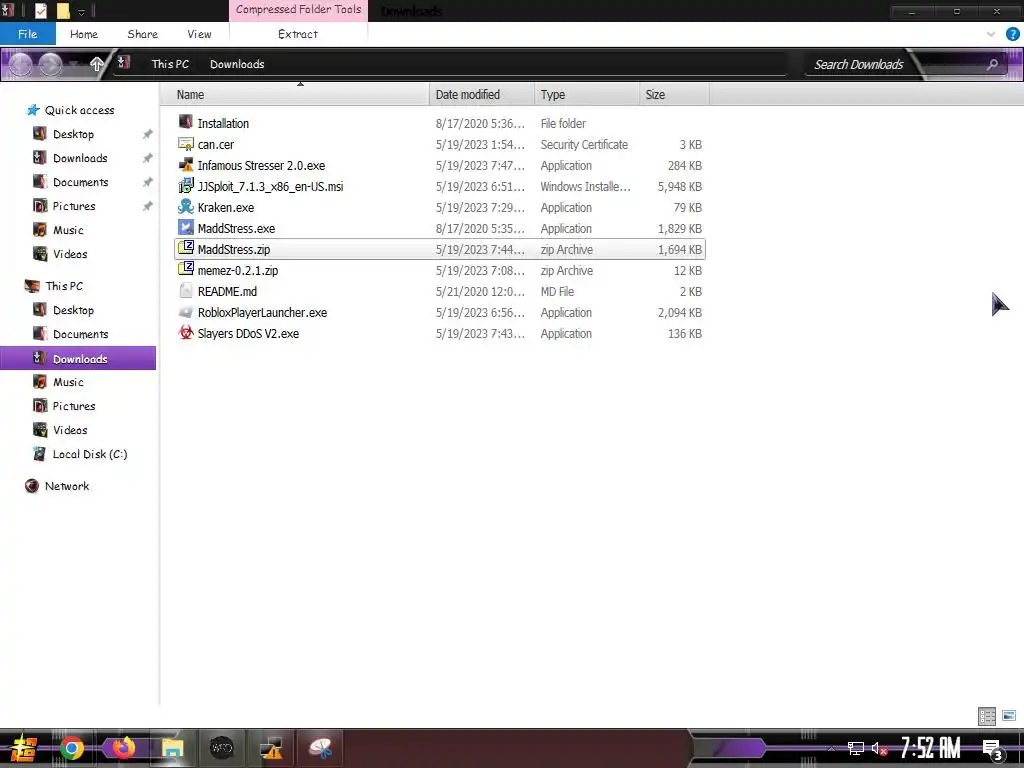Viewport: 1024px width, 768px height.
Task: Open the File menu
Action: pos(27,34)
